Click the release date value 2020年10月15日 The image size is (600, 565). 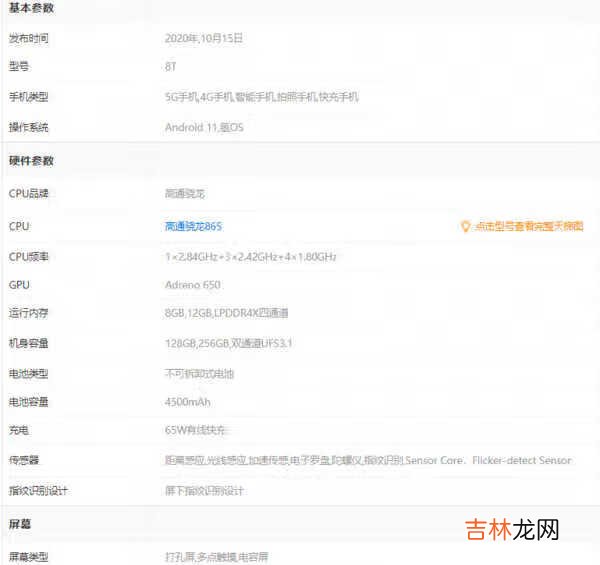204,38
